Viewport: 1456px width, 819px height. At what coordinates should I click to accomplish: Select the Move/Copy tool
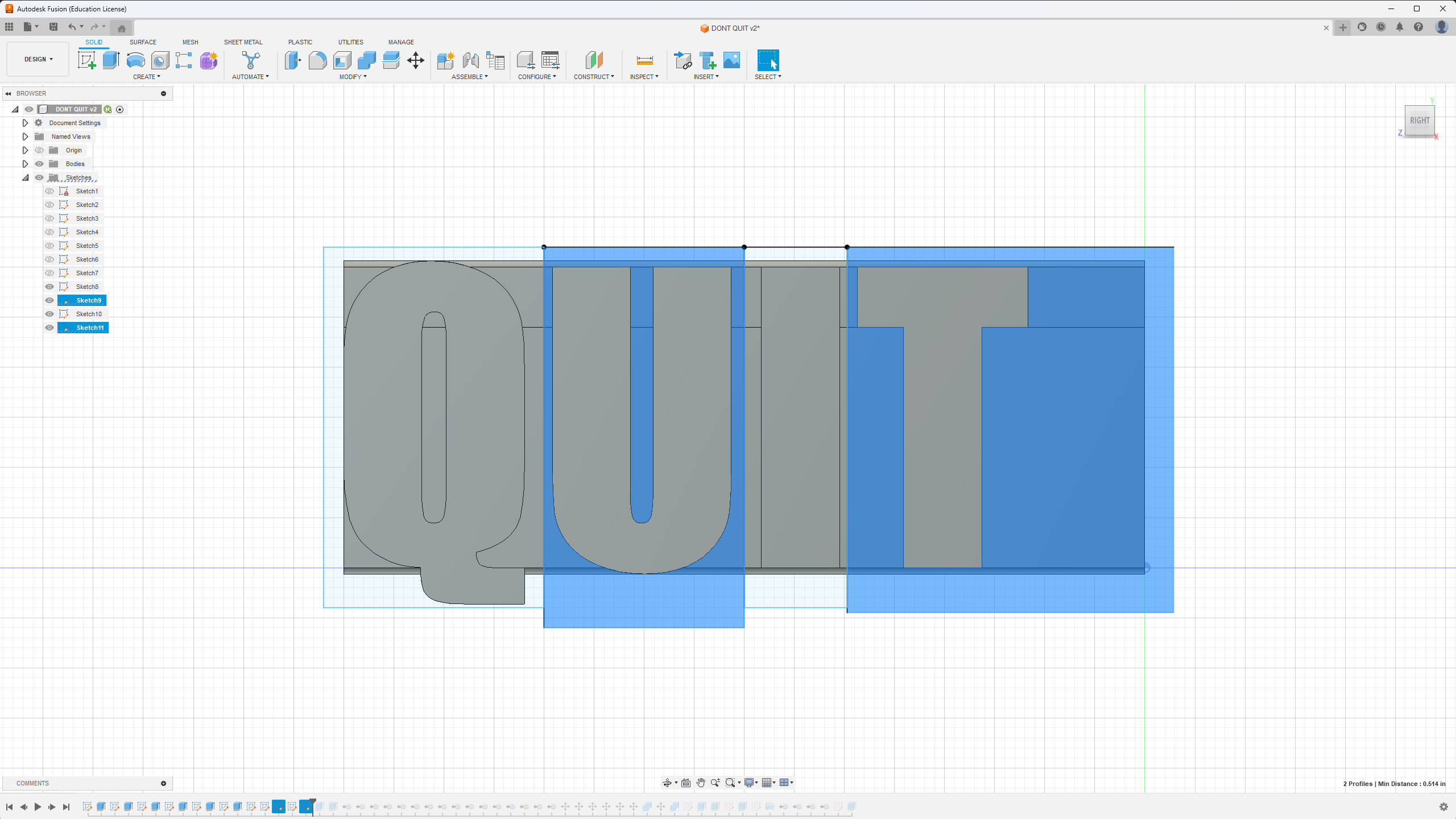416,60
